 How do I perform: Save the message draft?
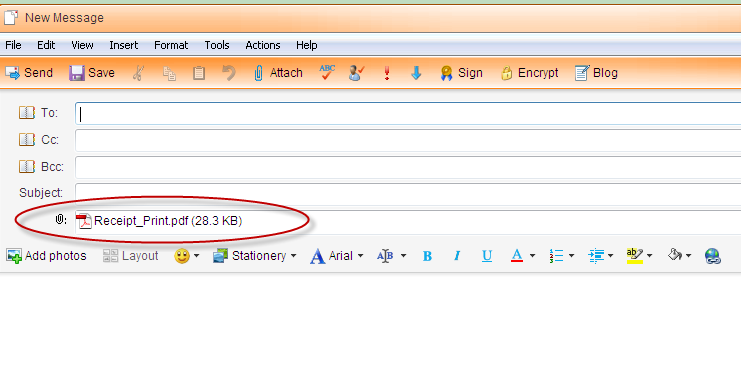click(92, 73)
